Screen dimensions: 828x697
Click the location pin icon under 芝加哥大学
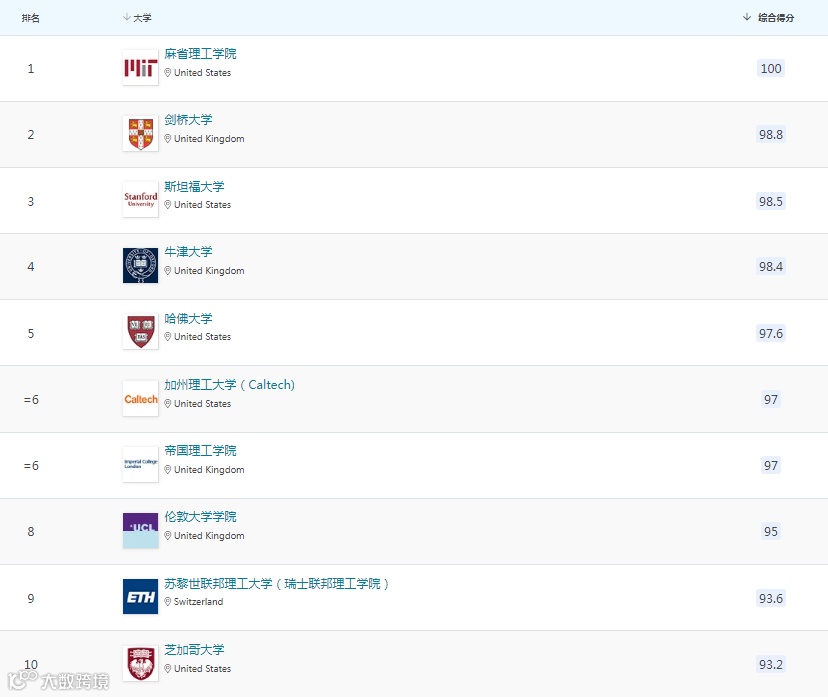pos(167,669)
